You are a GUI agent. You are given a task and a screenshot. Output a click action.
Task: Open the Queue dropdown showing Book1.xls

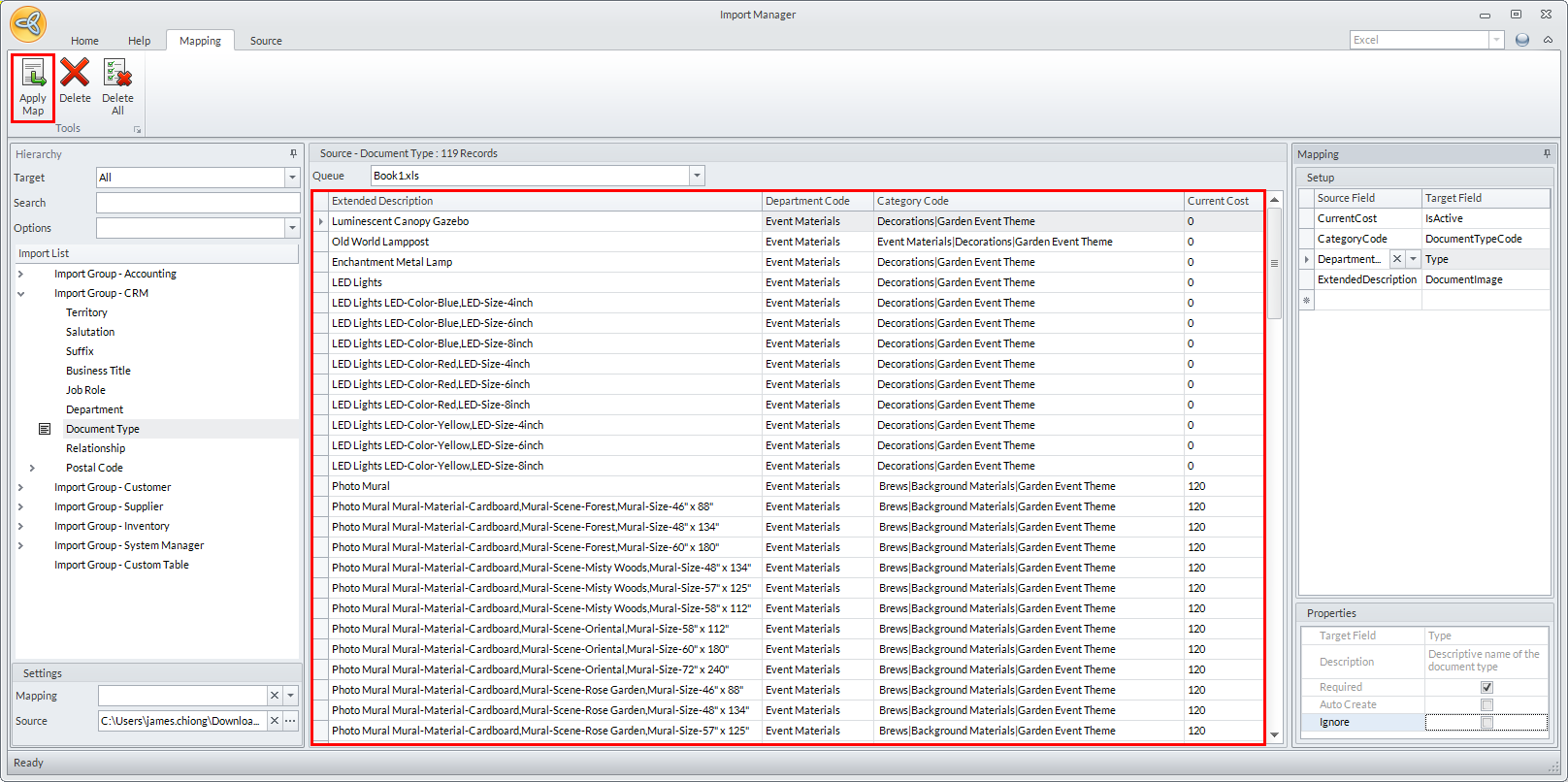coord(696,176)
